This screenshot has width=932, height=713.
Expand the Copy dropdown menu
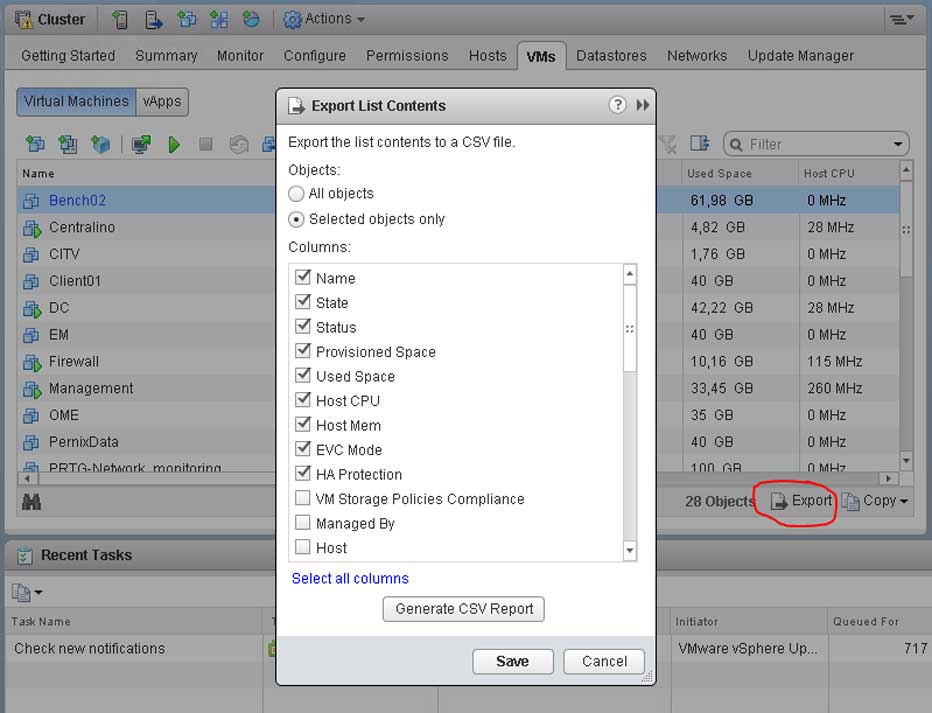(904, 501)
